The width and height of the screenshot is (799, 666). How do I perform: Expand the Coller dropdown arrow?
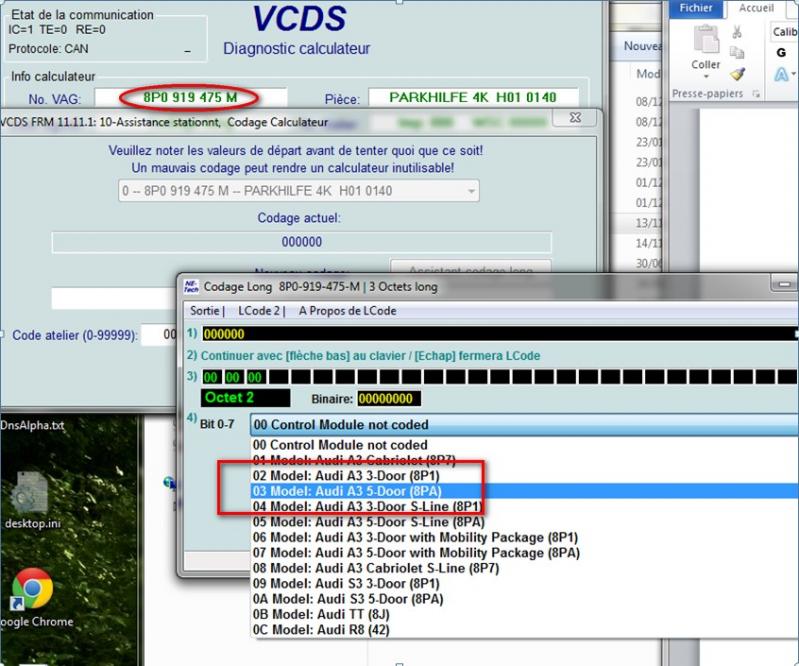pos(706,77)
